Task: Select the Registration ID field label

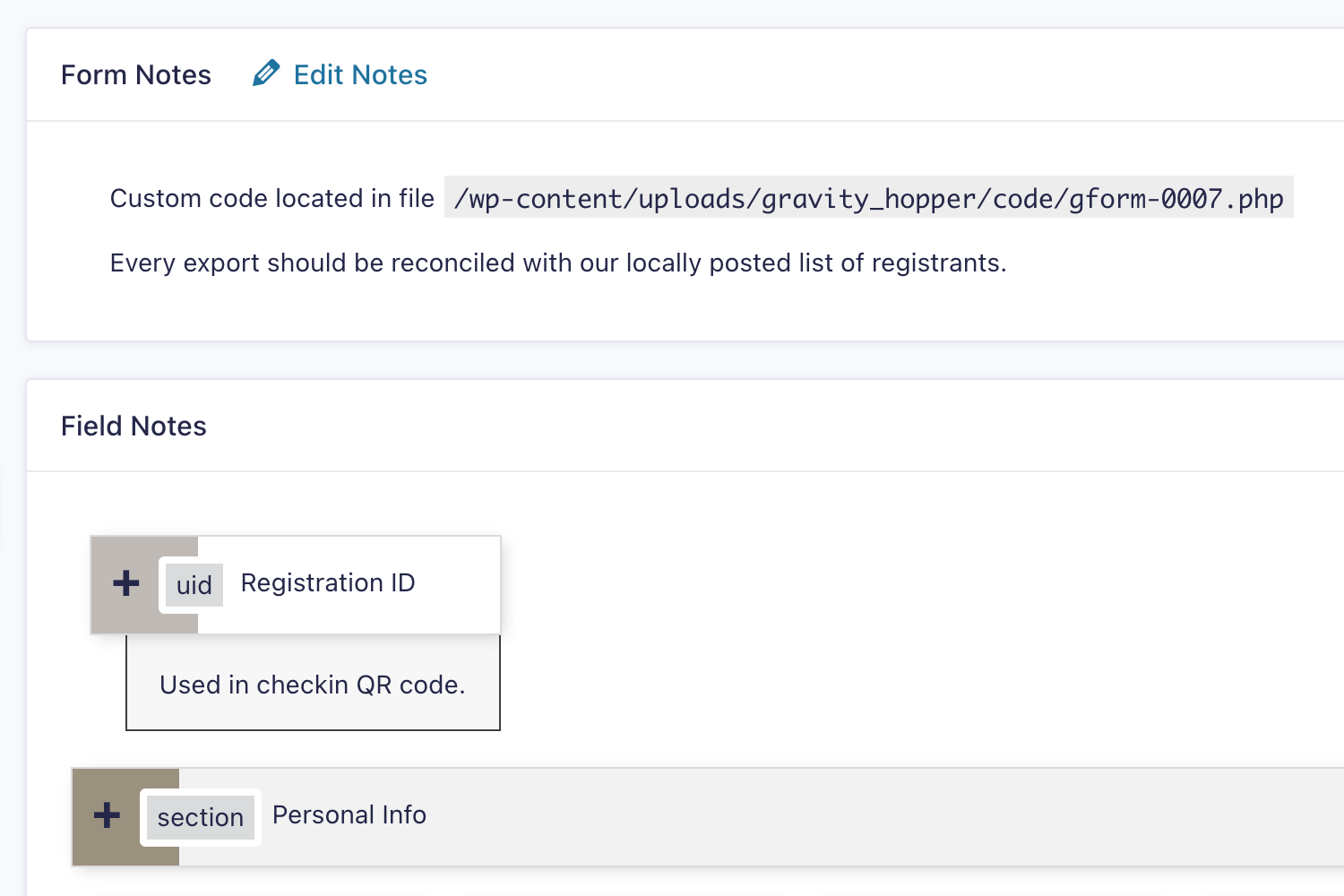Action: point(328,583)
